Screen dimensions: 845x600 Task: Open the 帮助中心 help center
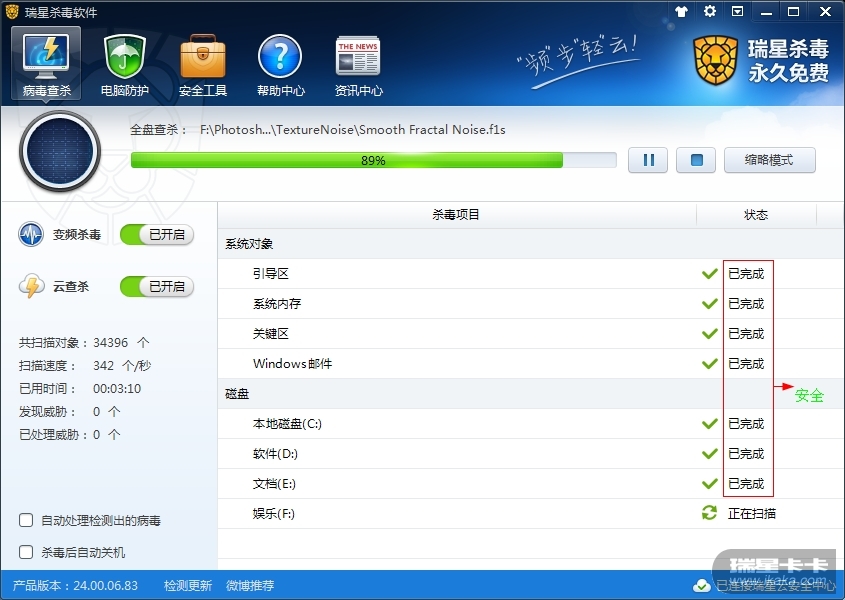coord(280,65)
